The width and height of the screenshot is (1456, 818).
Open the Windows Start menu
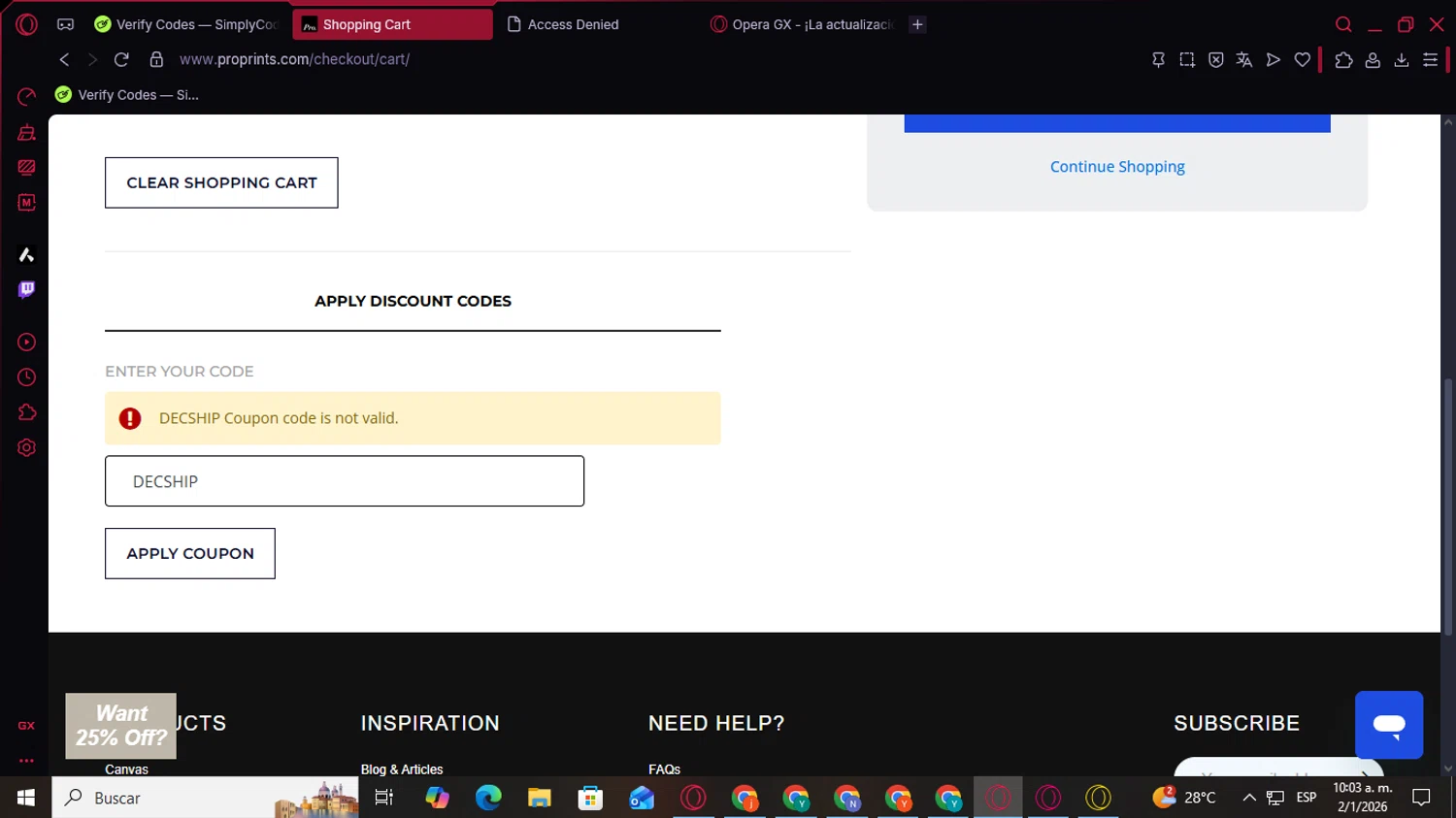[26, 798]
